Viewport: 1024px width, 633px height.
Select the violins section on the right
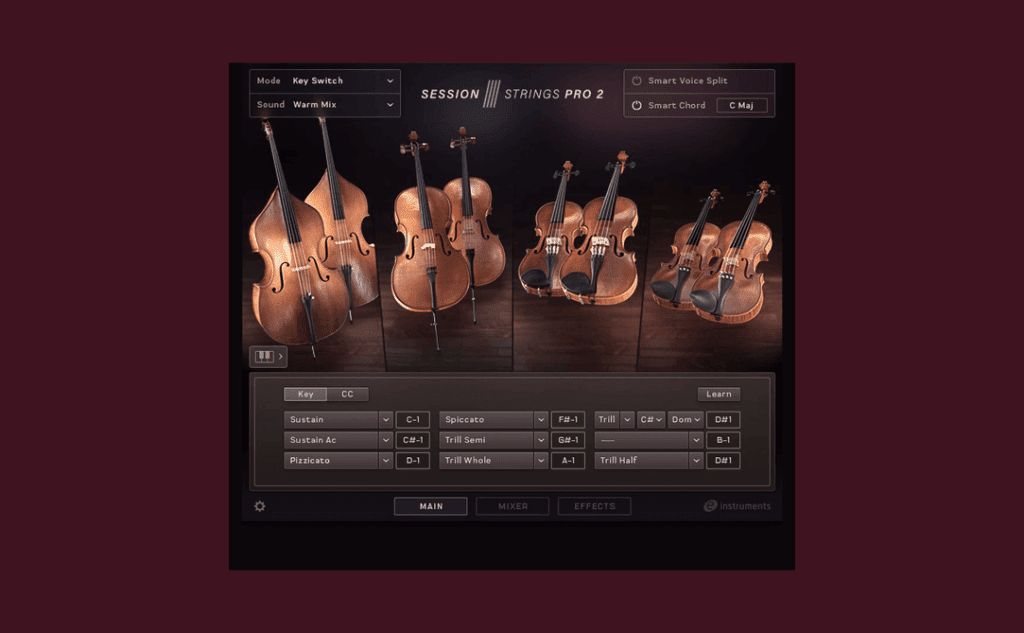click(712, 252)
